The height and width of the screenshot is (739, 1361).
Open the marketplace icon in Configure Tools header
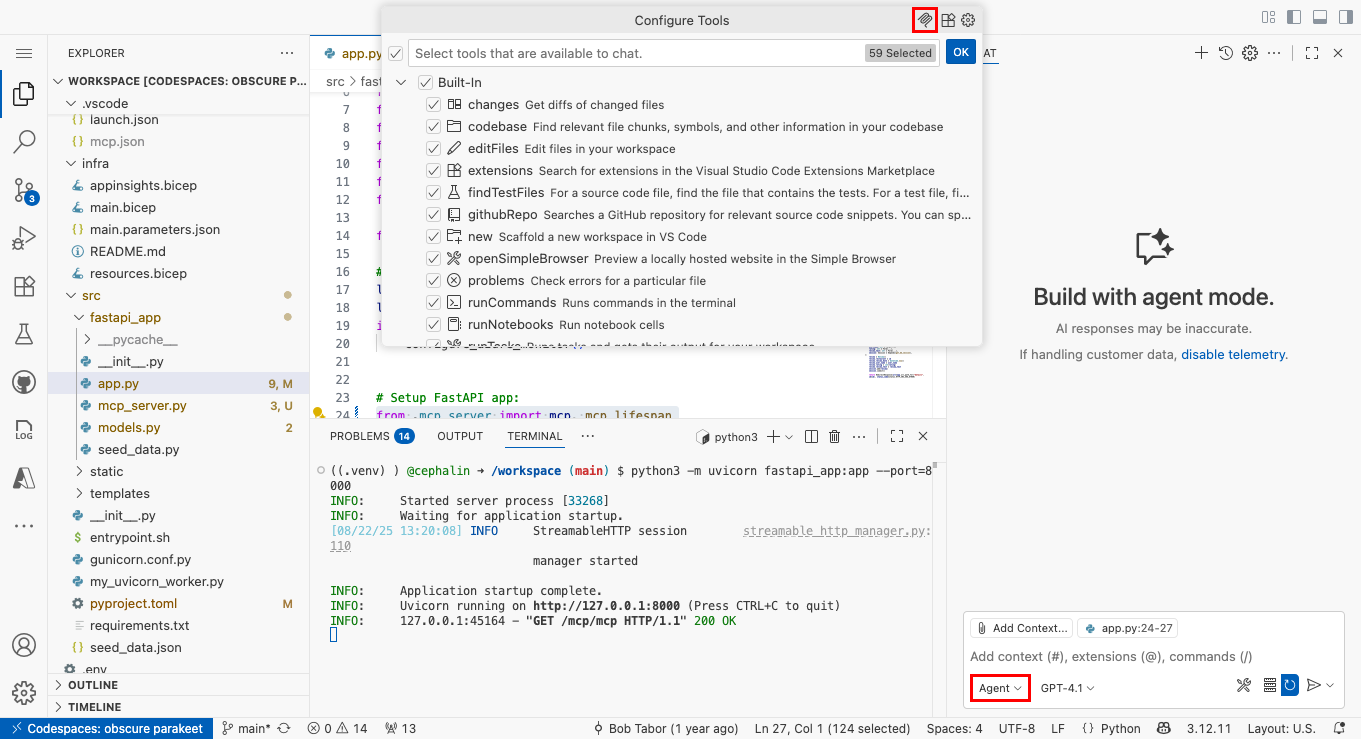946,19
